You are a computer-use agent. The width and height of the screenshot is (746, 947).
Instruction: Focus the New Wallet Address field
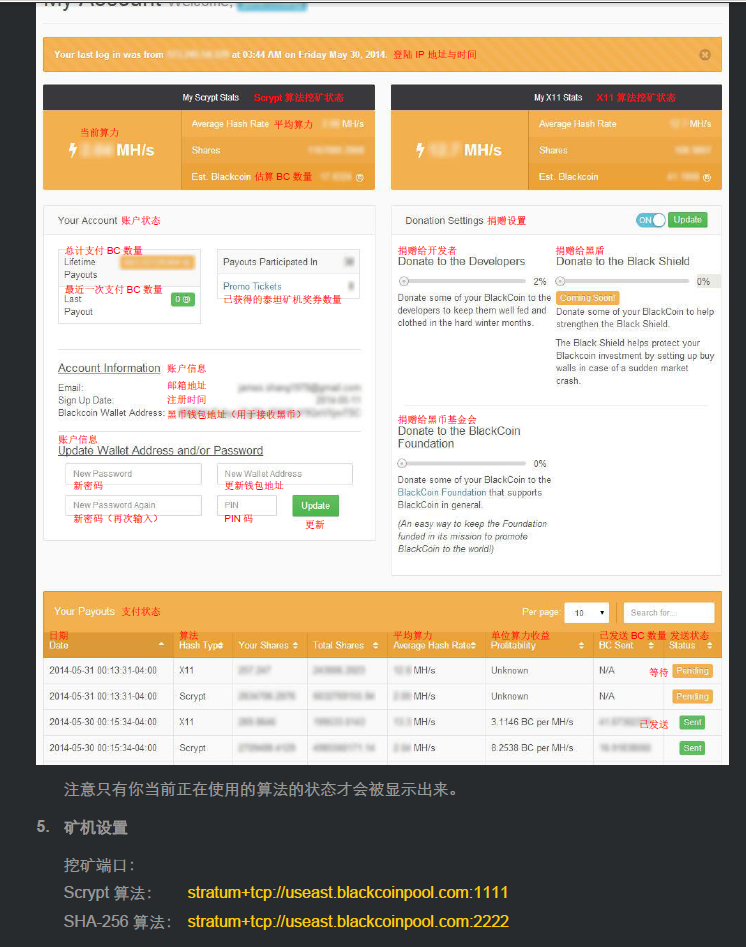[x=285, y=474]
